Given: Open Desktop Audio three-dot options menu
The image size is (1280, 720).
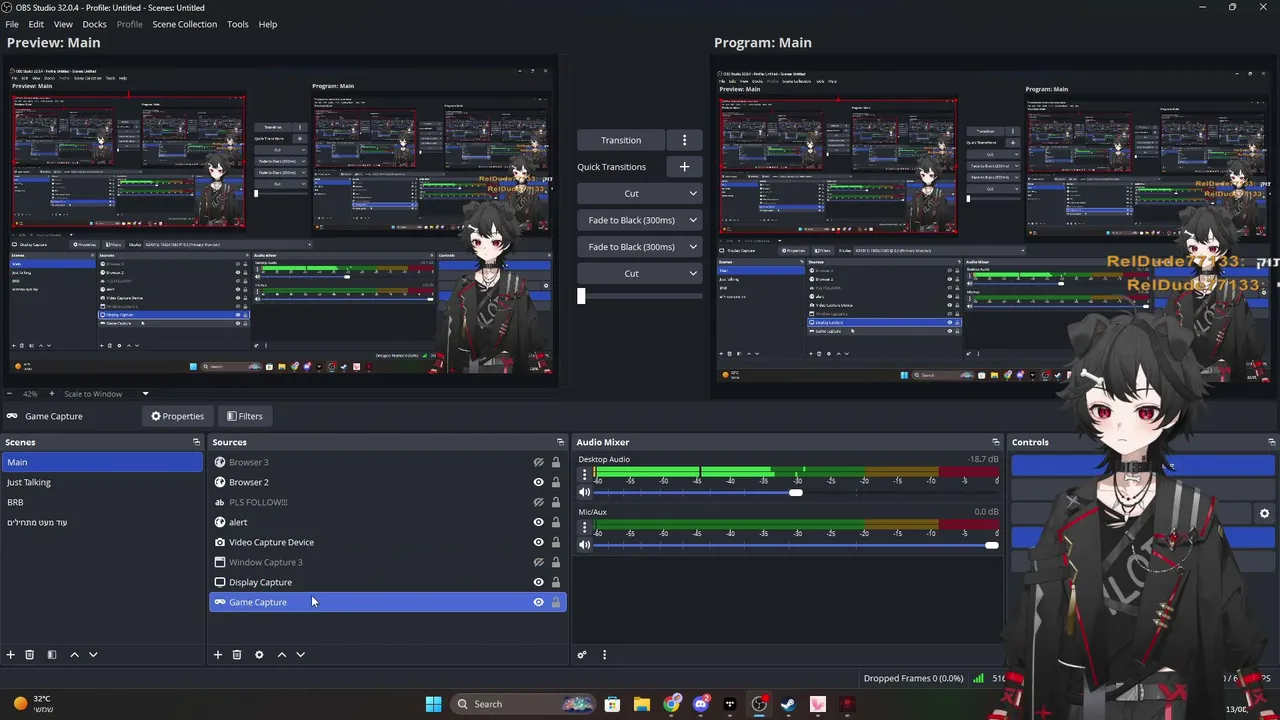Looking at the screenshot, I should pyautogui.click(x=585, y=475).
